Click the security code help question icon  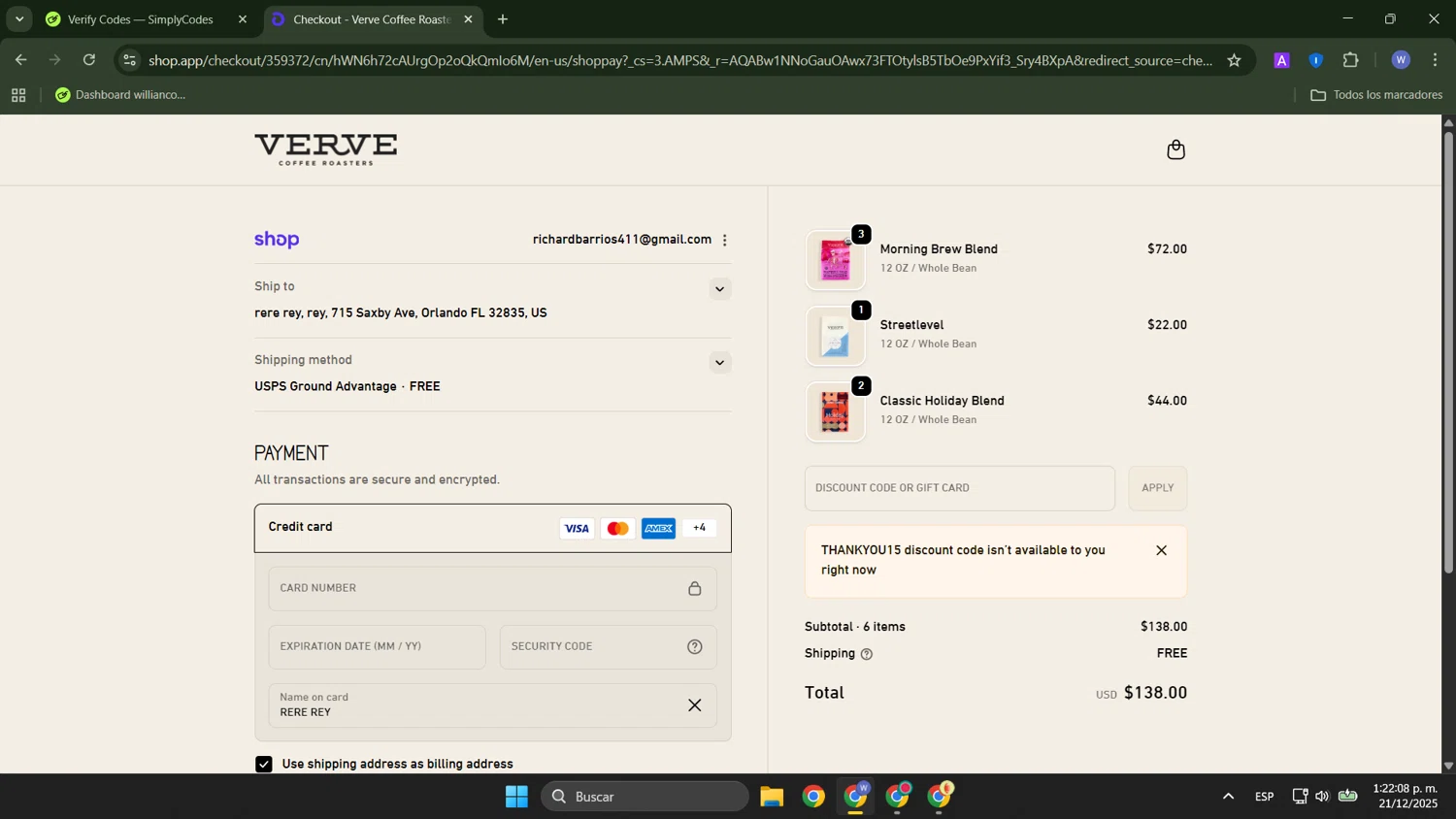(x=694, y=647)
